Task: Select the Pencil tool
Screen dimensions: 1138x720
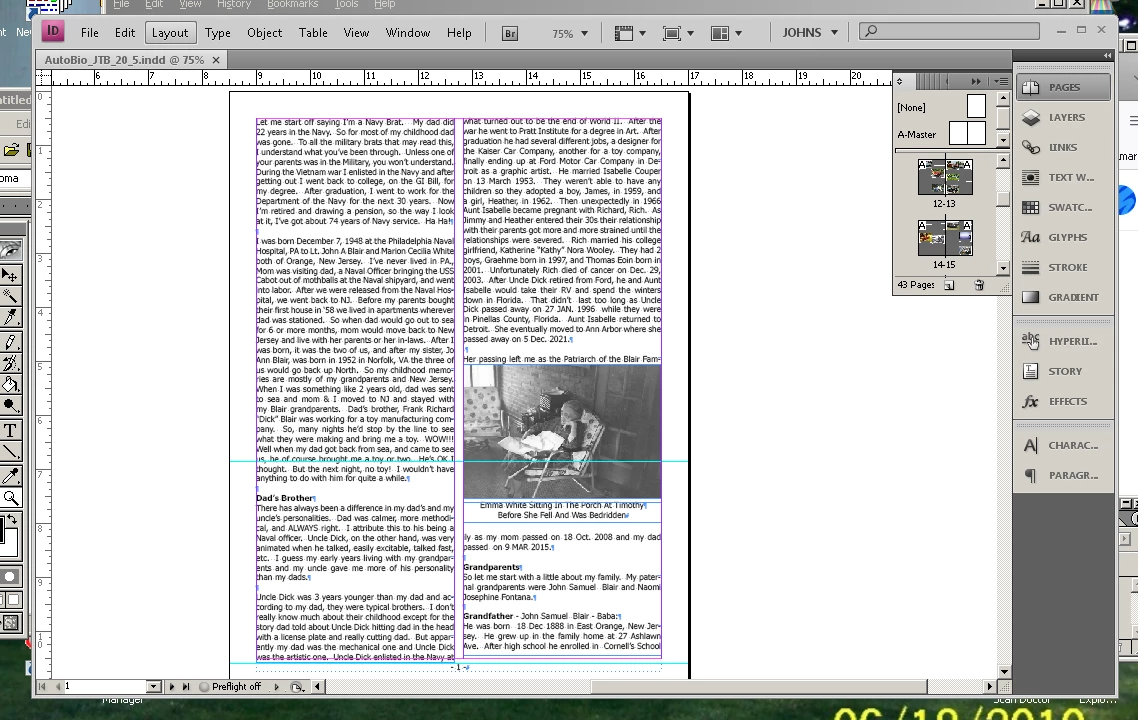Action: click(10, 342)
